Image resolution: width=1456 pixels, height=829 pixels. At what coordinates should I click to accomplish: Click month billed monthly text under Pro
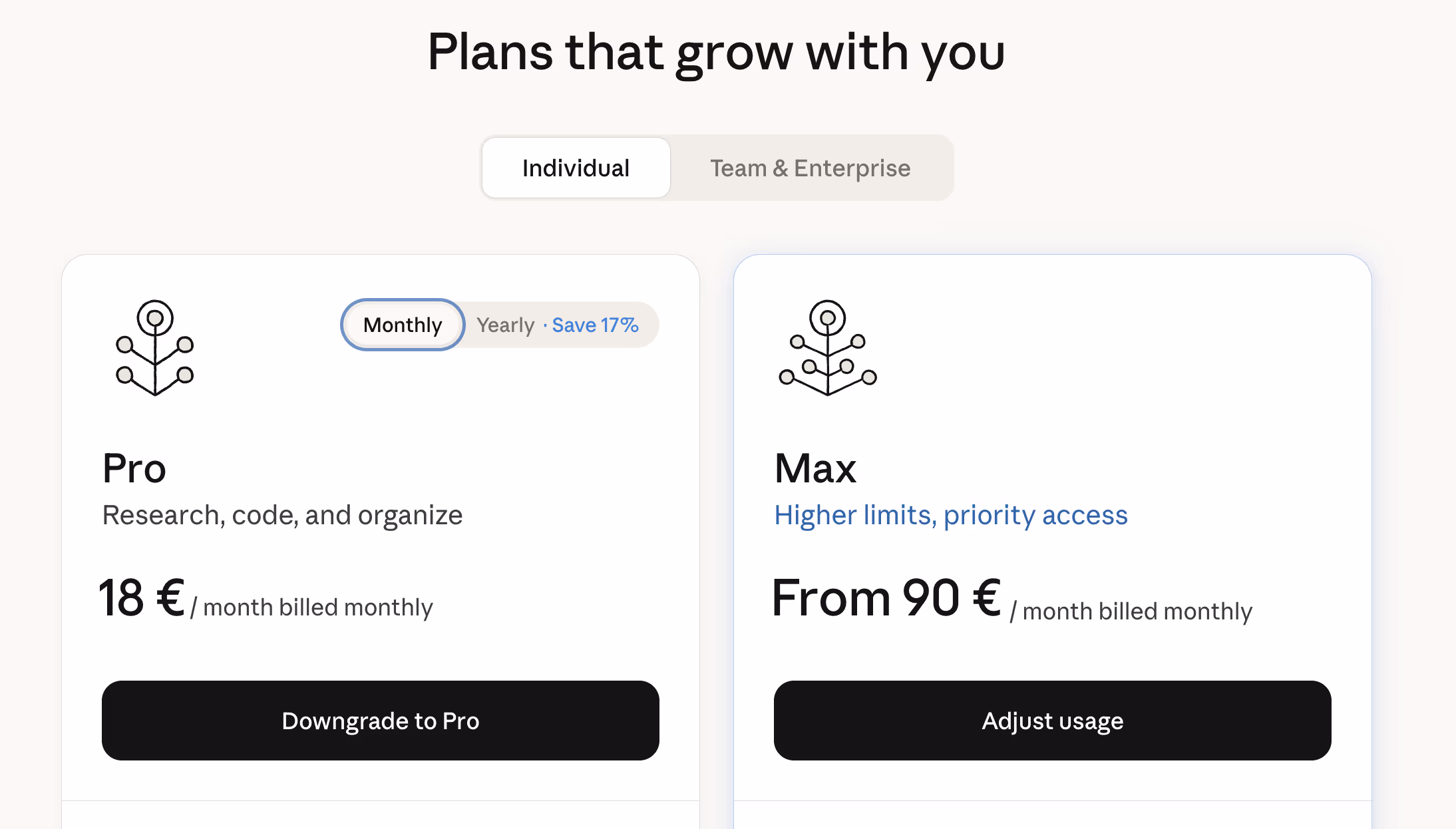click(x=317, y=607)
